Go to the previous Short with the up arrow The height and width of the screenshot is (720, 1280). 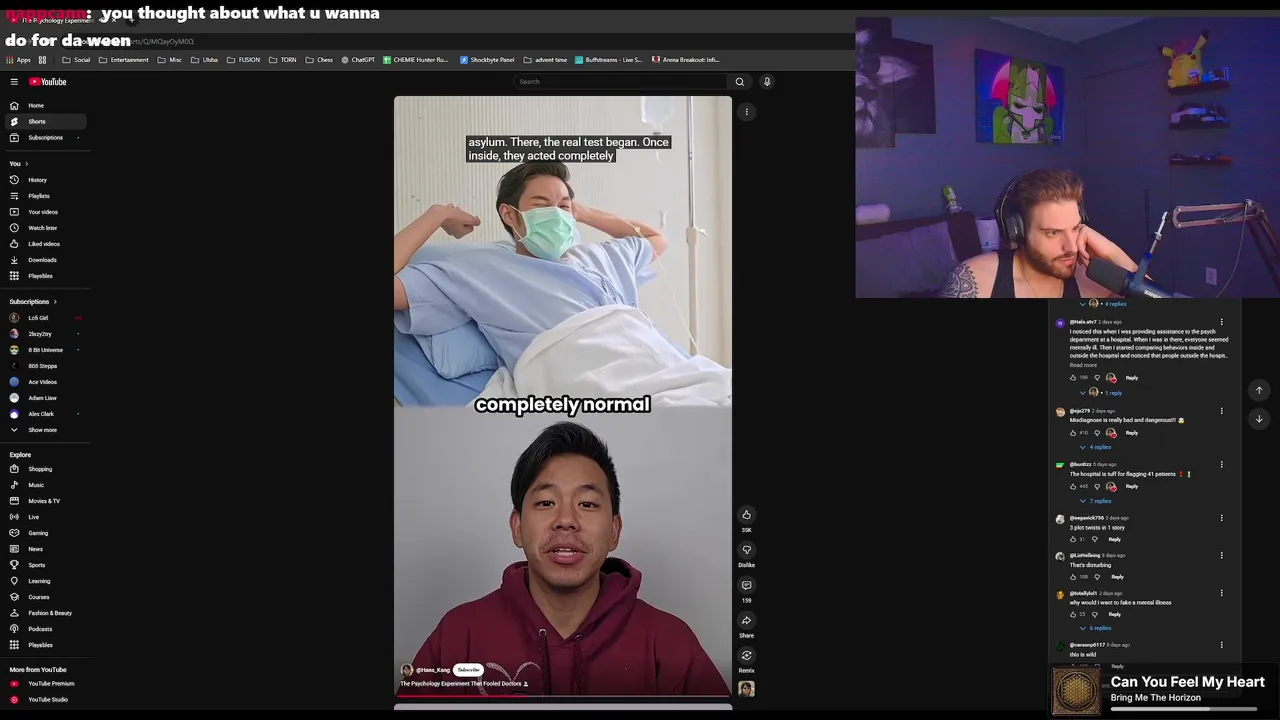[x=1259, y=390]
